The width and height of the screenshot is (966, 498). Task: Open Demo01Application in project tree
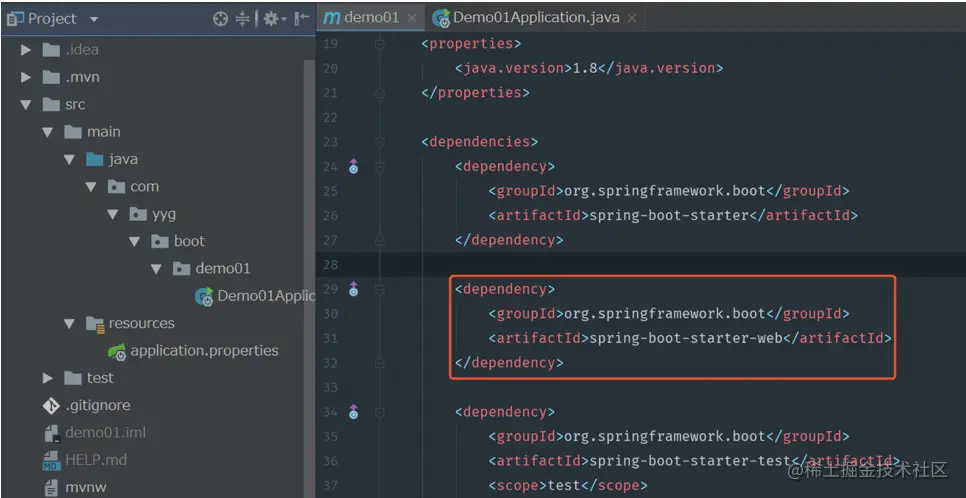[x=266, y=296]
